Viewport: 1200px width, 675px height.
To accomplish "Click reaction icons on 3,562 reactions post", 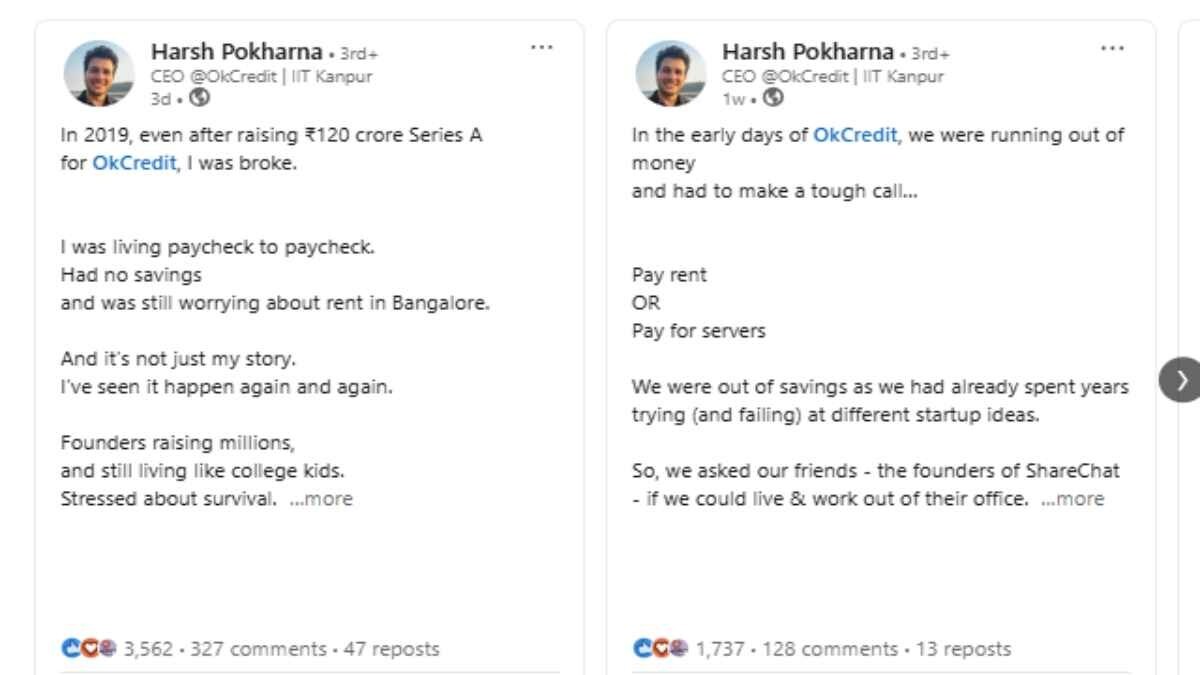I will 89,649.
